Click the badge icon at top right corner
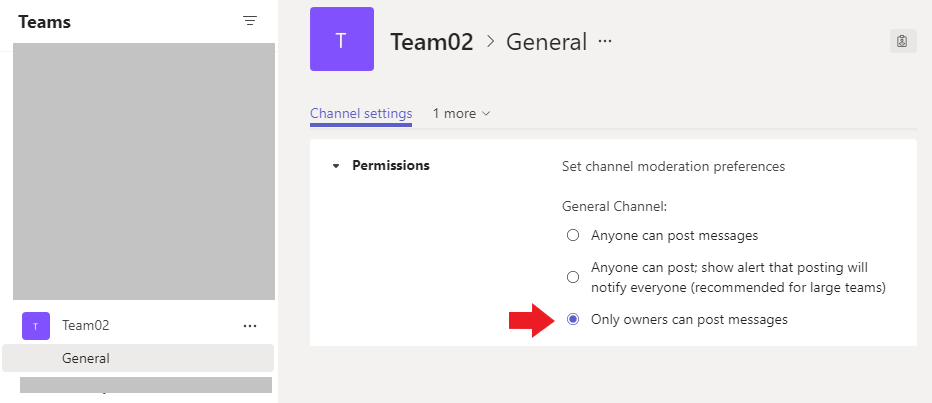The height and width of the screenshot is (403, 932). (x=902, y=41)
